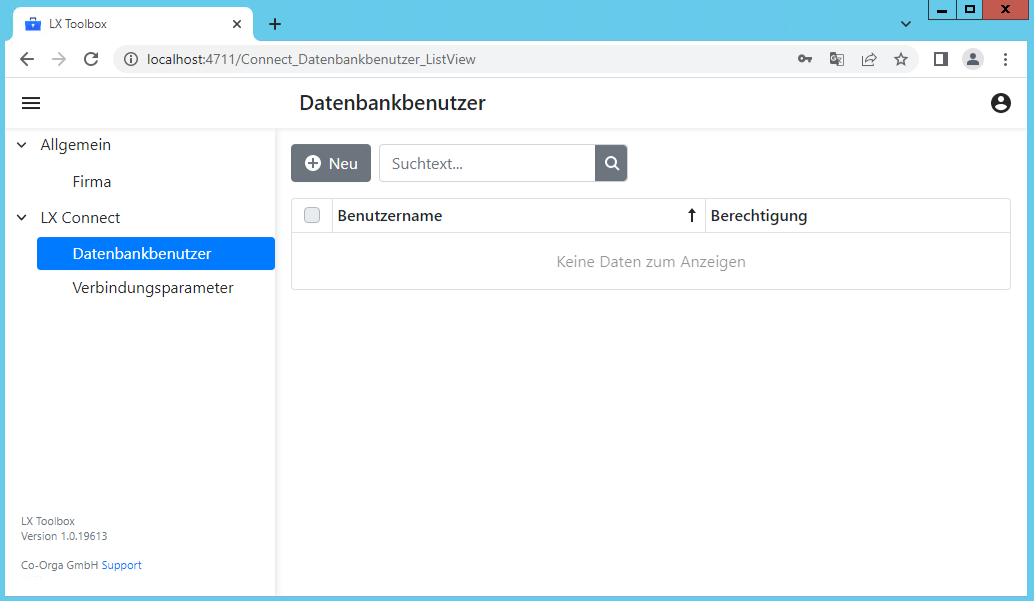
Task: Select Firma in the sidebar
Action: coord(92,182)
